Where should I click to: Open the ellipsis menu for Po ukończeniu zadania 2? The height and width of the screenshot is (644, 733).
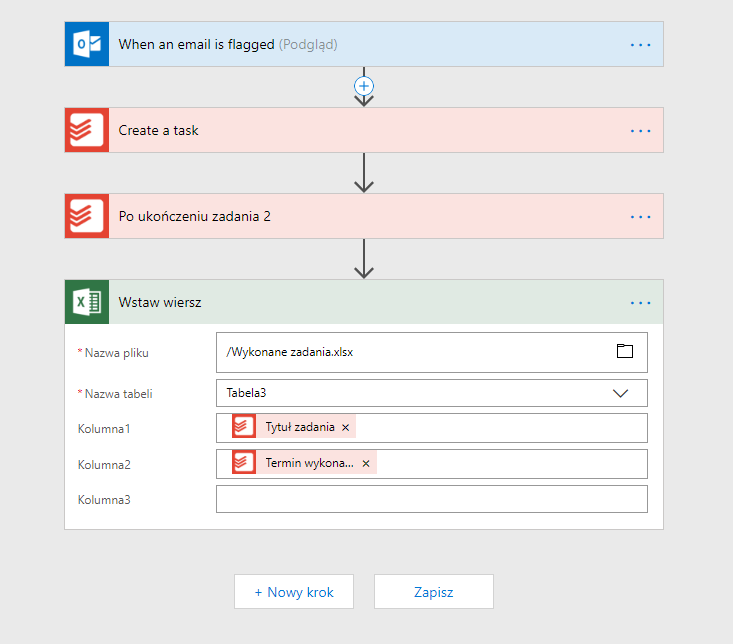click(640, 217)
